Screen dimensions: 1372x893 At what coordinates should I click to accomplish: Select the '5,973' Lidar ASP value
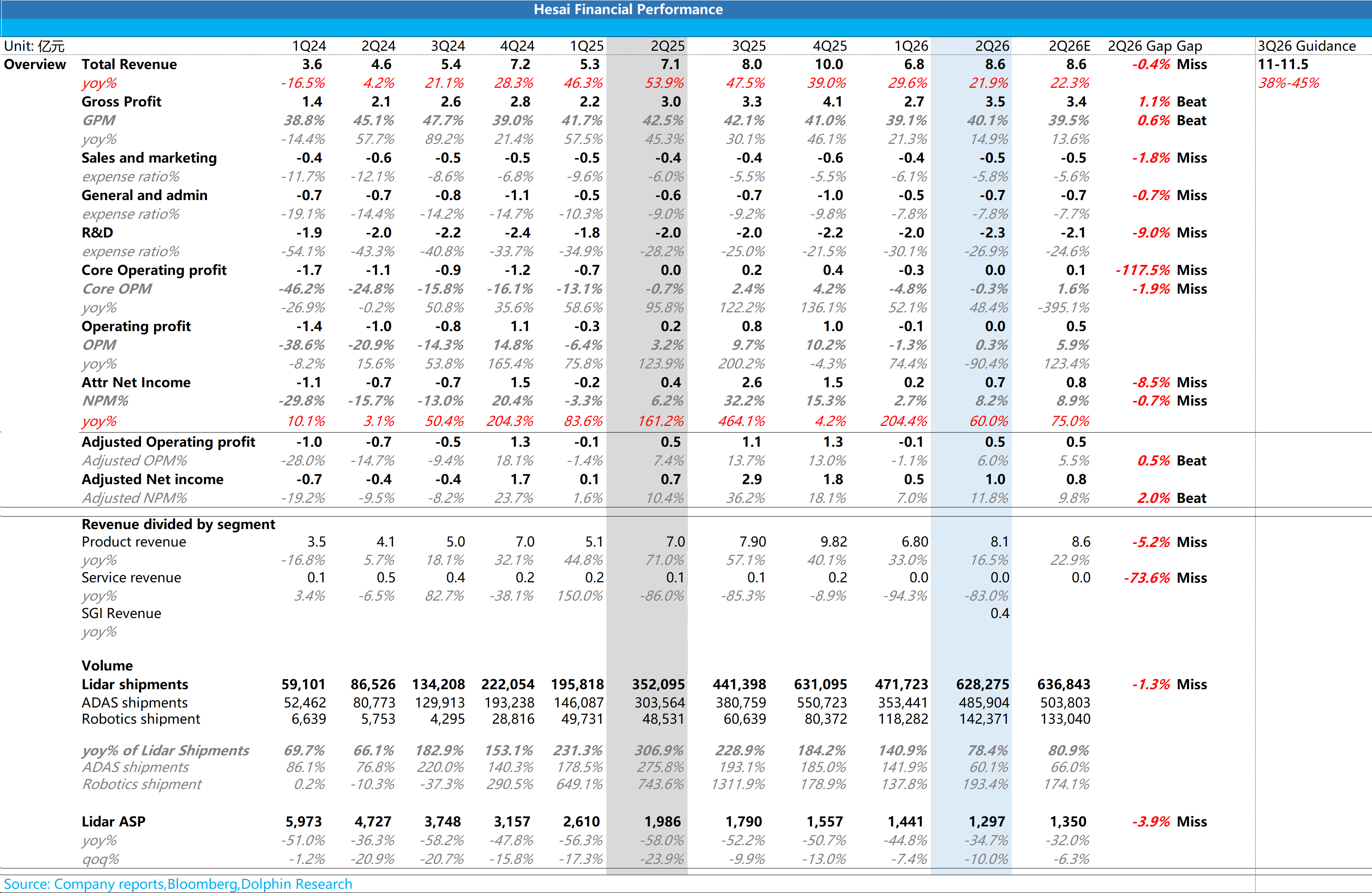304,821
